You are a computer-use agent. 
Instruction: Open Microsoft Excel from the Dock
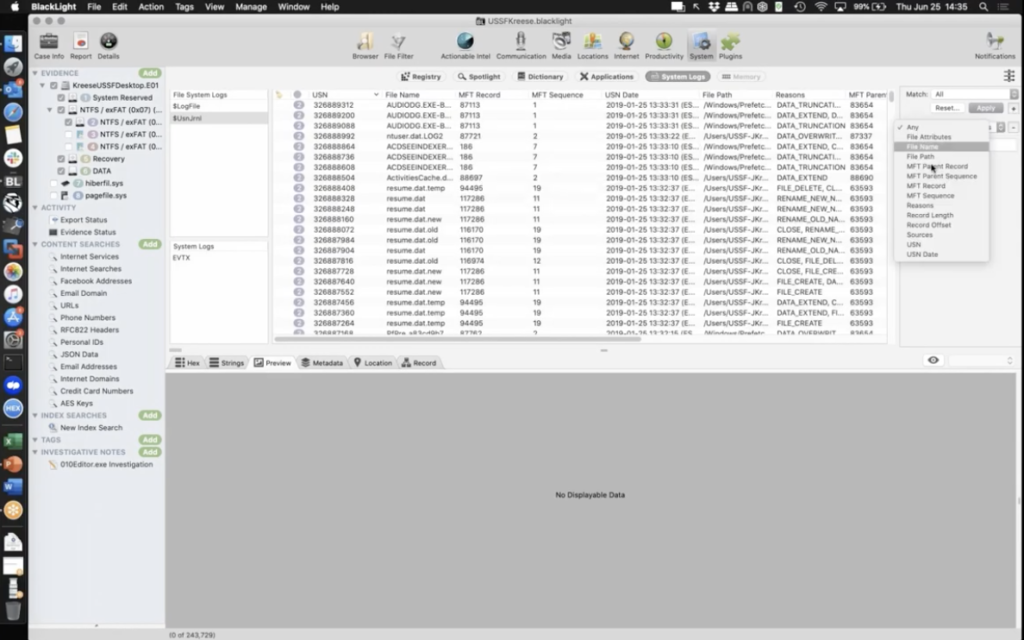point(13,441)
